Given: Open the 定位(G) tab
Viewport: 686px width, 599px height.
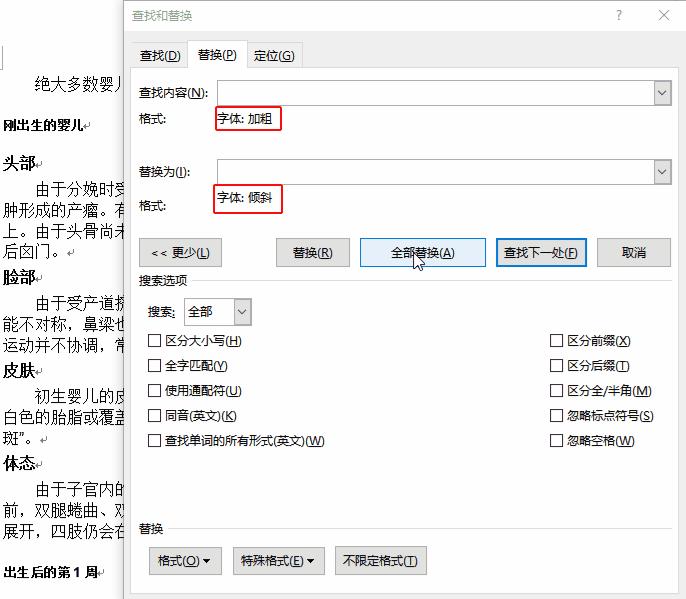Looking at the screenshot, I should click(x=274, y=56).
